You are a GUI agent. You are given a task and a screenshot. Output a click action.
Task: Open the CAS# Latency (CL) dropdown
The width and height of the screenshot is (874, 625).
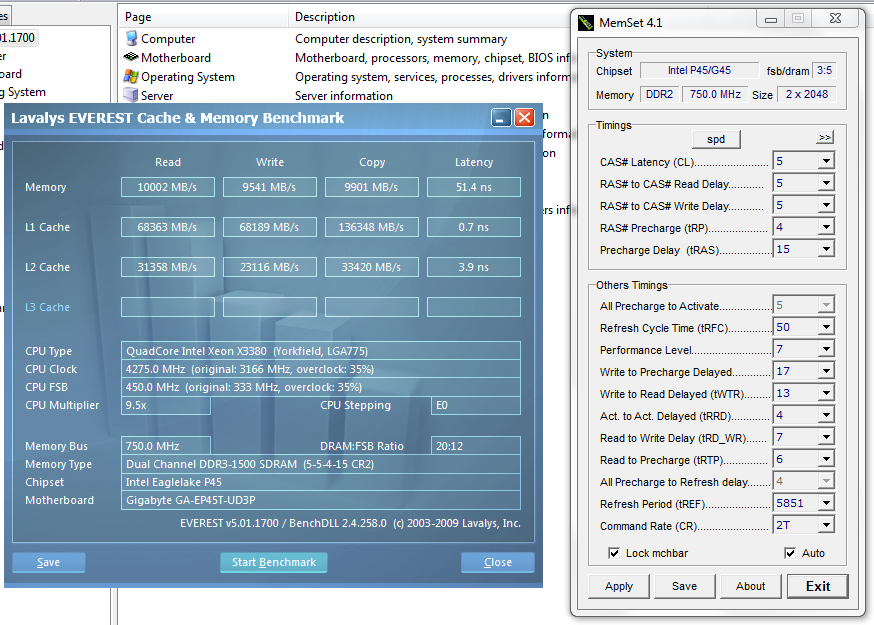point(826,161)
